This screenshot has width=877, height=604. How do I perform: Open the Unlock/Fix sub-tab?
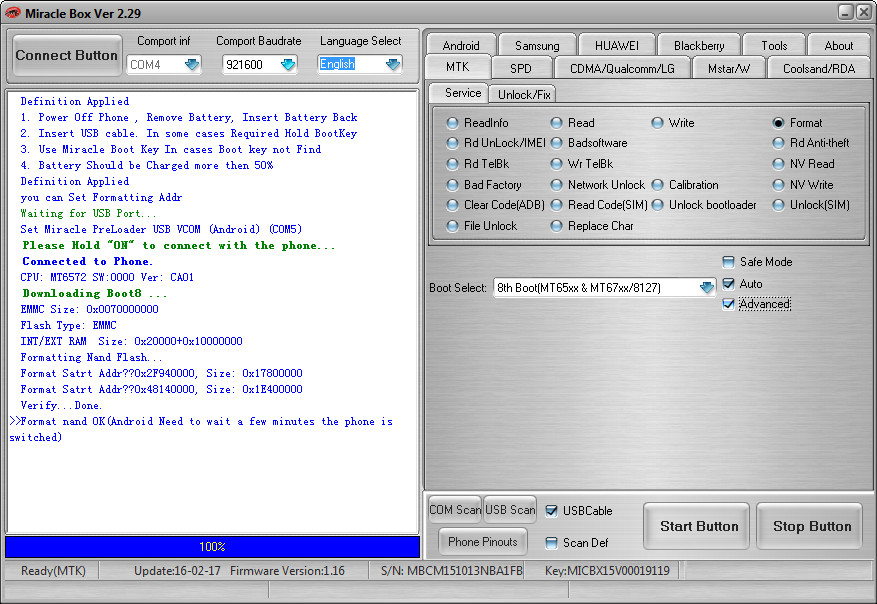[524, 94]
